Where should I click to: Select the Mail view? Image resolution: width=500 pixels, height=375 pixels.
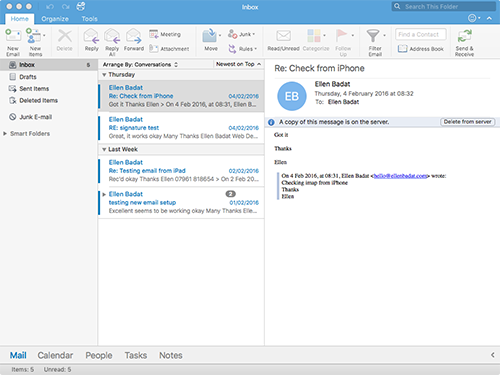(x=18, y=355)
